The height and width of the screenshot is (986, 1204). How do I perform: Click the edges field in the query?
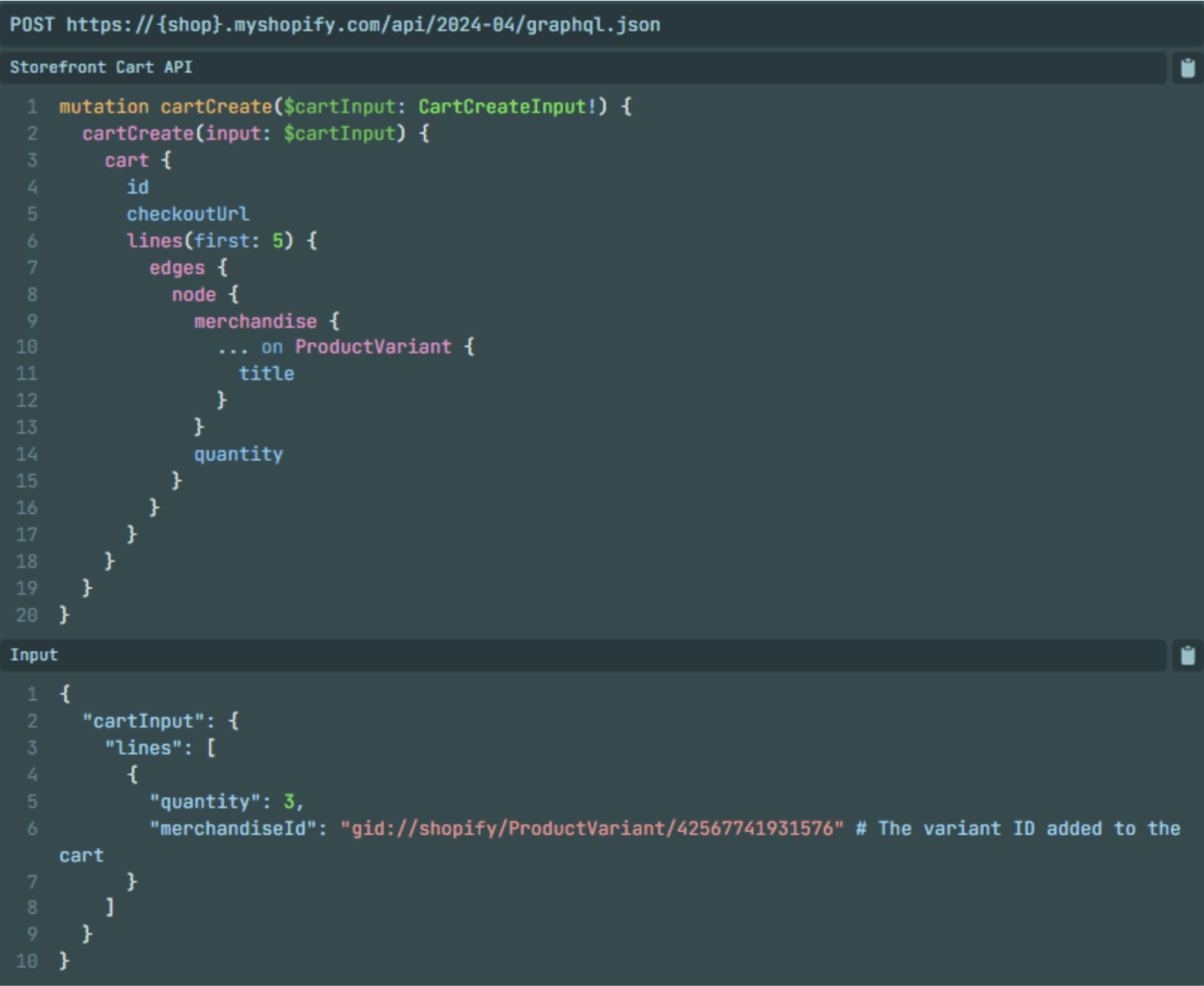click(x=177, y=268)
